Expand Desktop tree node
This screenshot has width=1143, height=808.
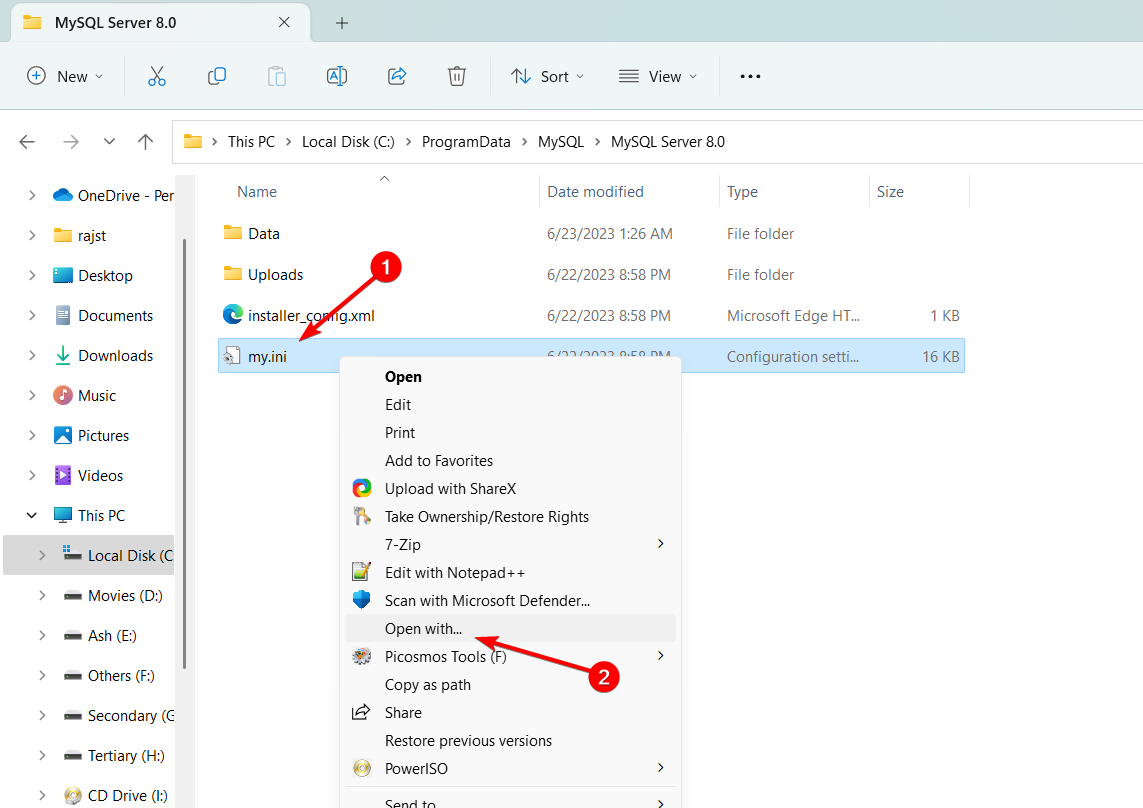click(32, 276)
